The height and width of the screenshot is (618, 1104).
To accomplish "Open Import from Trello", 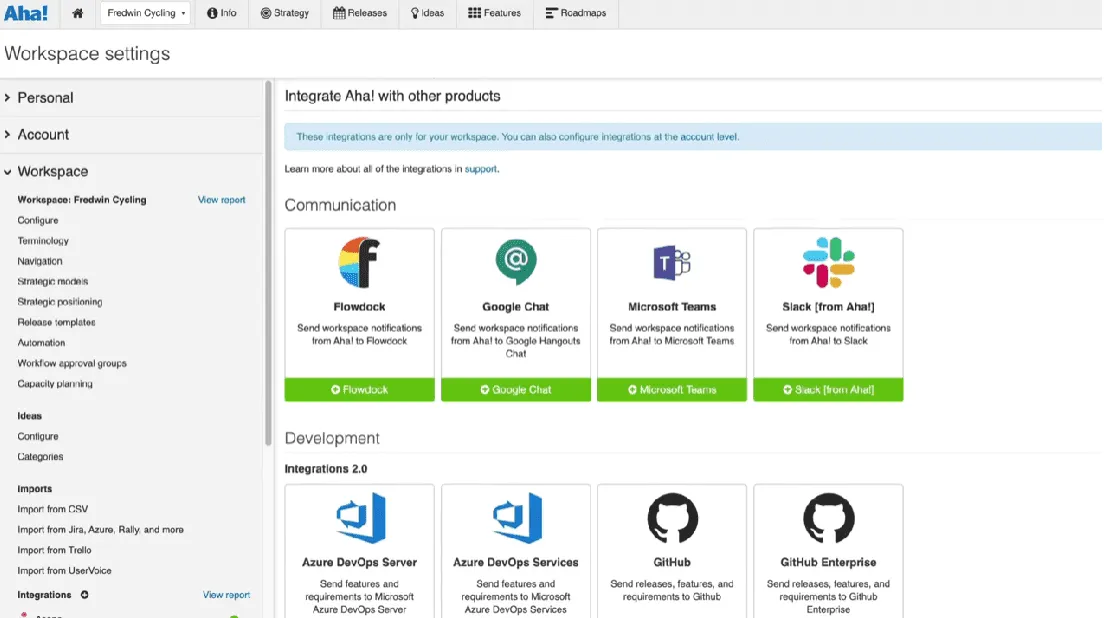I will pyautogui.click(x=54, y=550).
